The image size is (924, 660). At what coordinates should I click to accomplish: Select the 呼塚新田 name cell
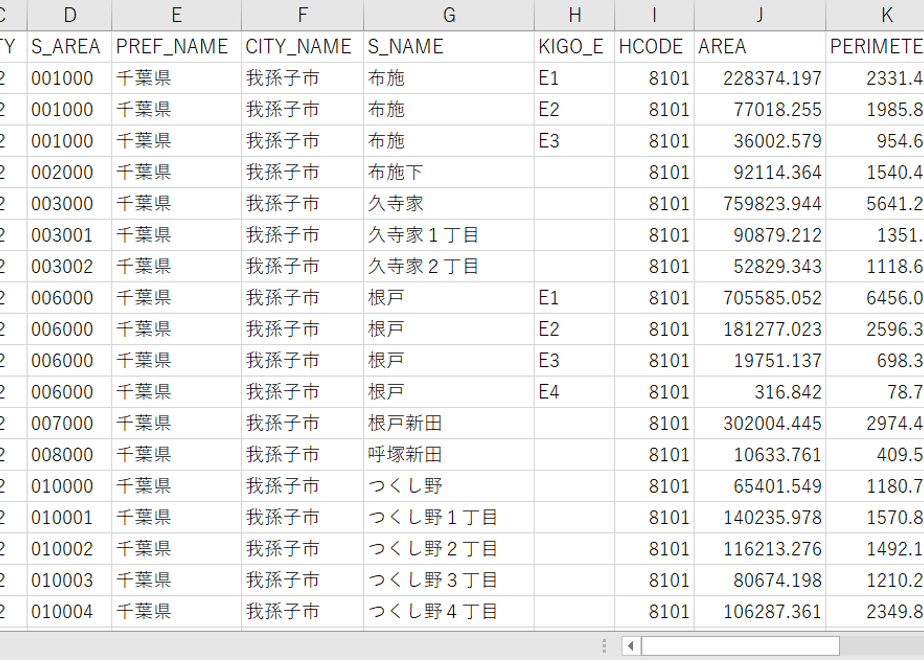[449, 454]
